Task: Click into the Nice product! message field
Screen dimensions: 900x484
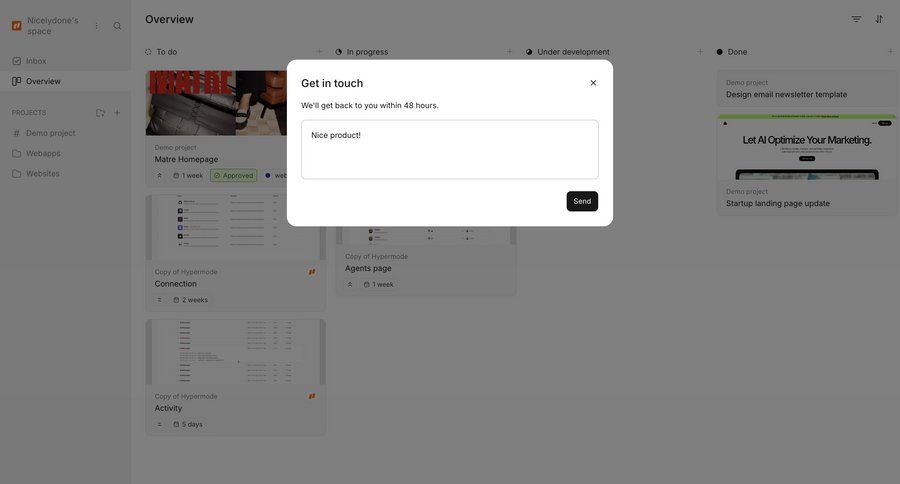Action: tap(449, 149)
